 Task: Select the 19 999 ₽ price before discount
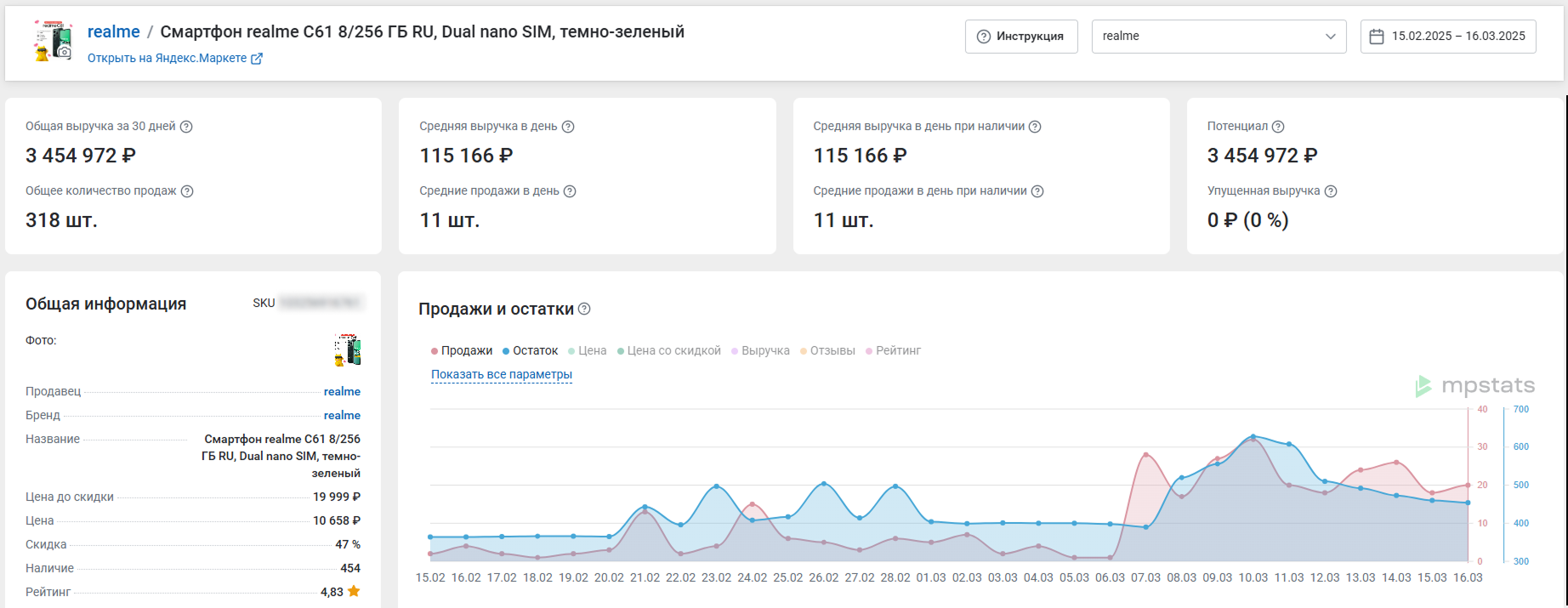(337, 497)
